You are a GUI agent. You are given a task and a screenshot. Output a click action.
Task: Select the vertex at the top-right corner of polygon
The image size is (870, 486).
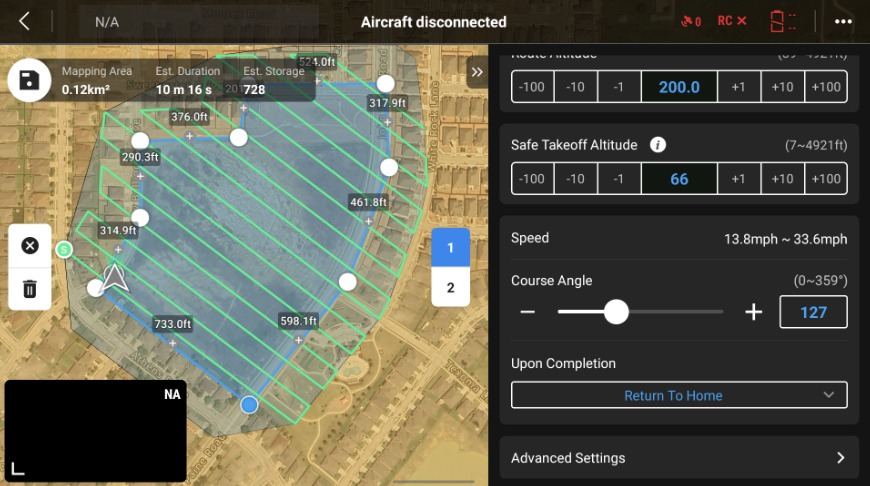(386, 84)
